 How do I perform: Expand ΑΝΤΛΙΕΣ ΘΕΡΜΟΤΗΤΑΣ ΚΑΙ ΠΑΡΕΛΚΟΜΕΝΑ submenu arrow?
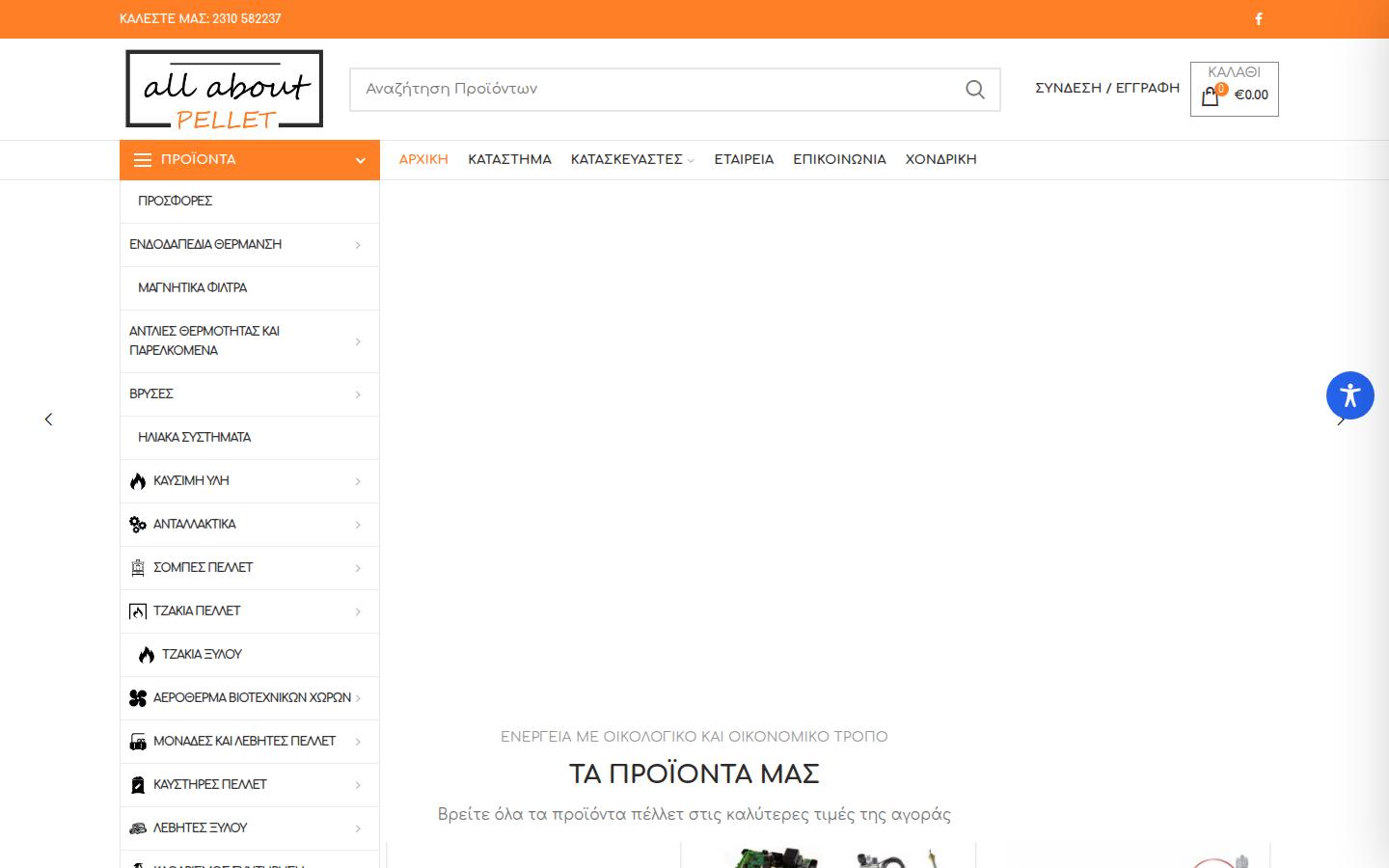358,341
